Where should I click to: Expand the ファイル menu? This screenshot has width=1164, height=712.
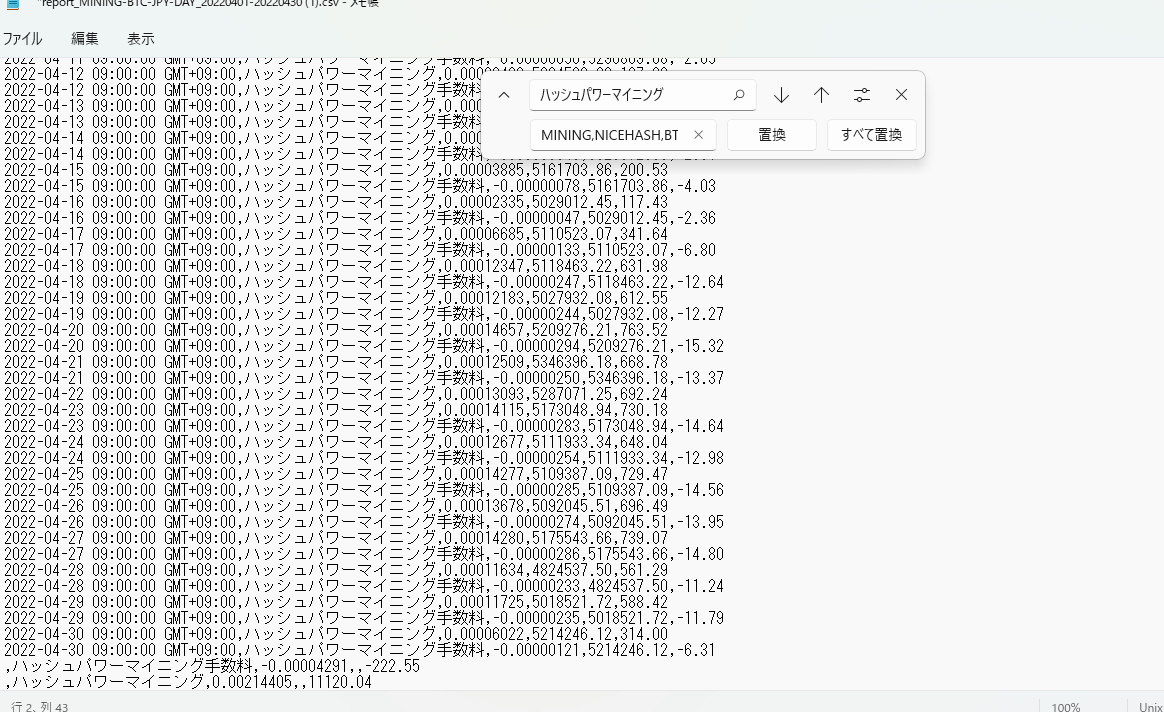coord(22,39)
